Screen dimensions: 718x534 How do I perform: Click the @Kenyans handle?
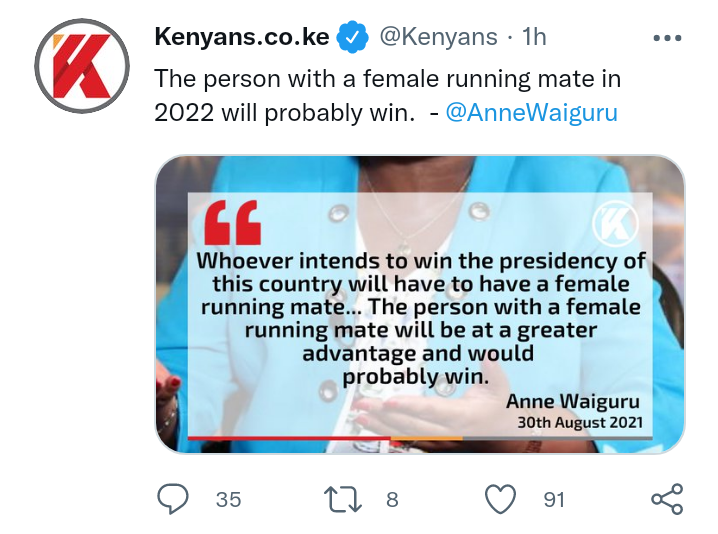(x=438, y=37)
